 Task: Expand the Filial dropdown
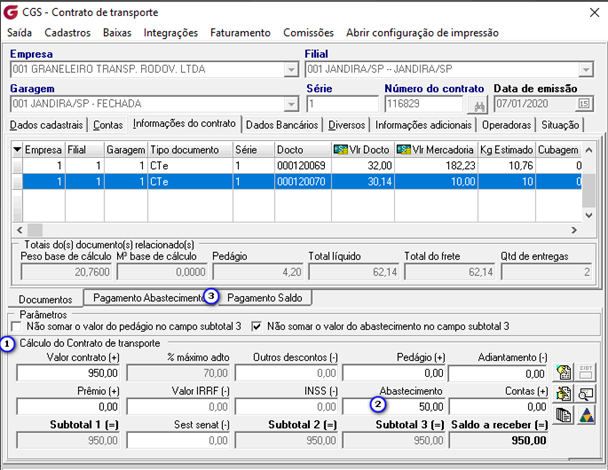click(x=586, y=70)
